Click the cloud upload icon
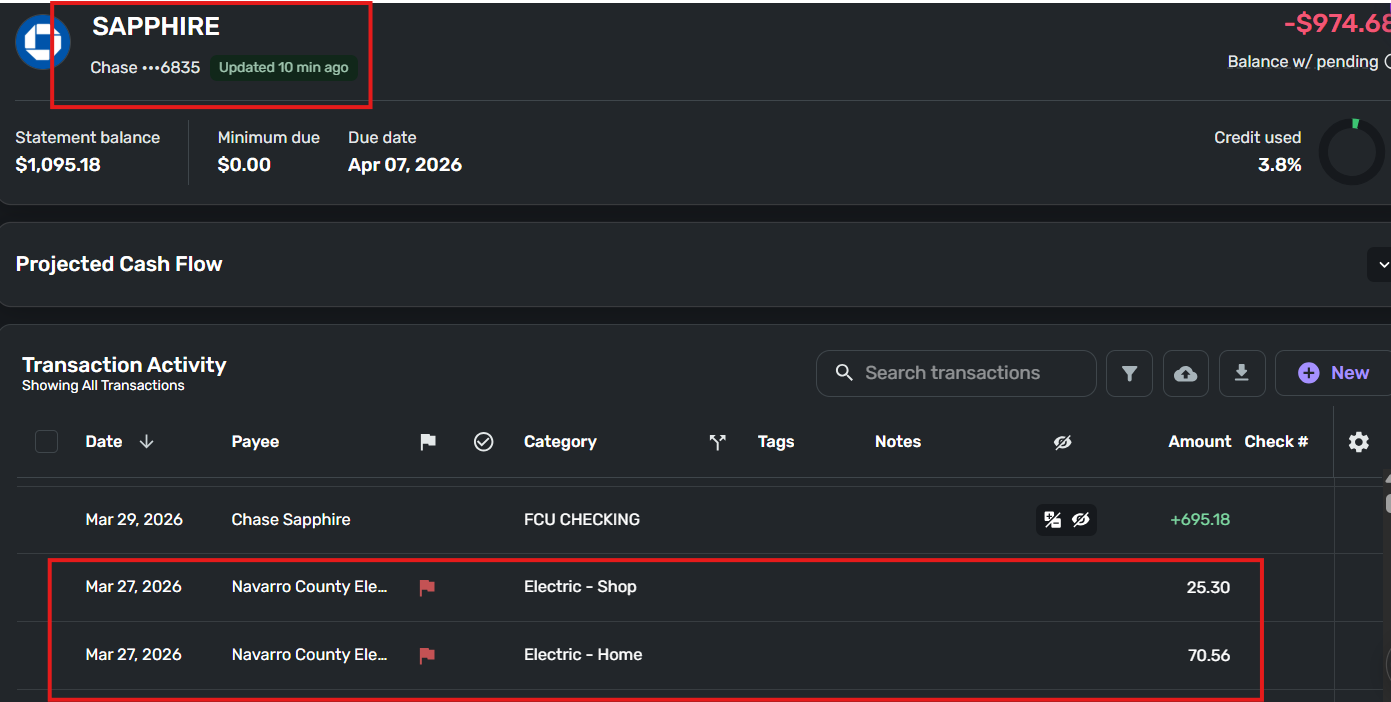 click(1185, 373)
